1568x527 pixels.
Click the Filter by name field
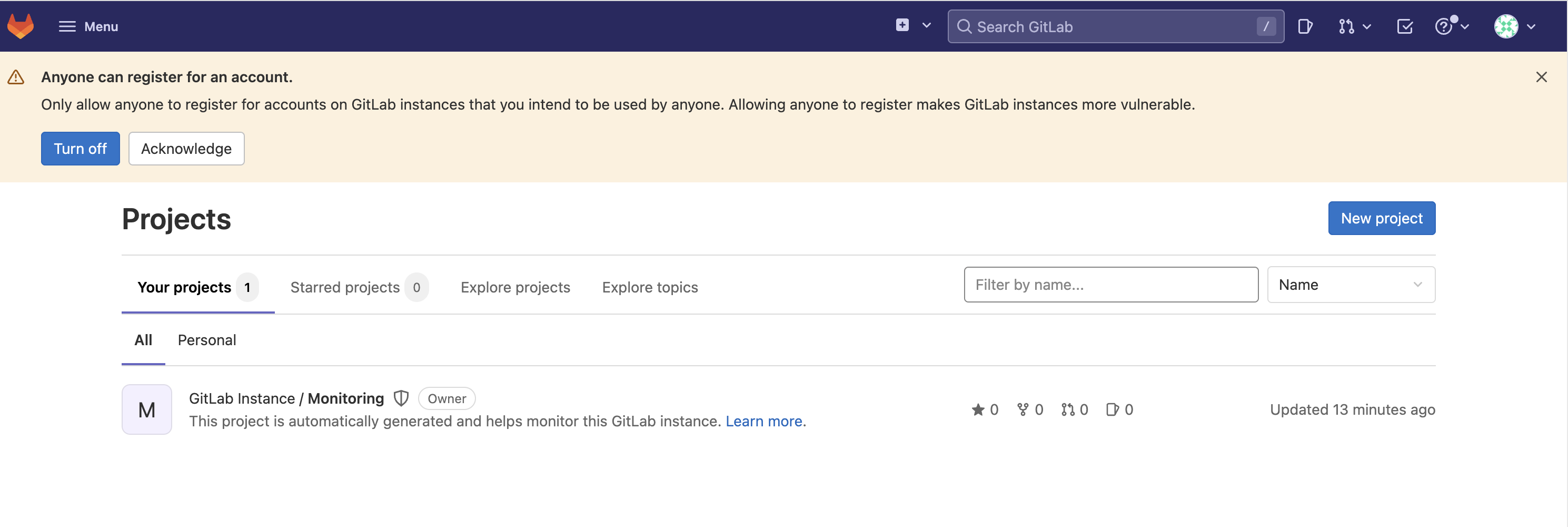(1111, 285)
